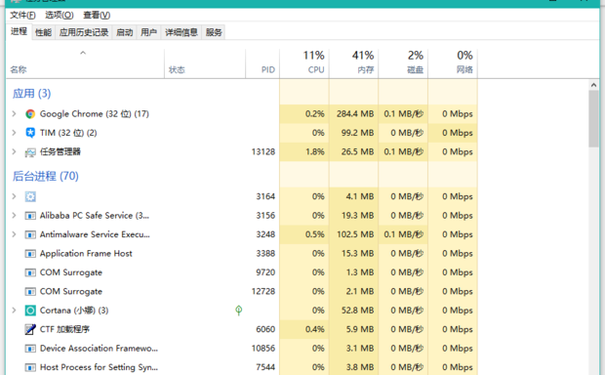Click the Application Frame Host icon
The height and width of the screenshot is (375, 605).
click(30, 253)
